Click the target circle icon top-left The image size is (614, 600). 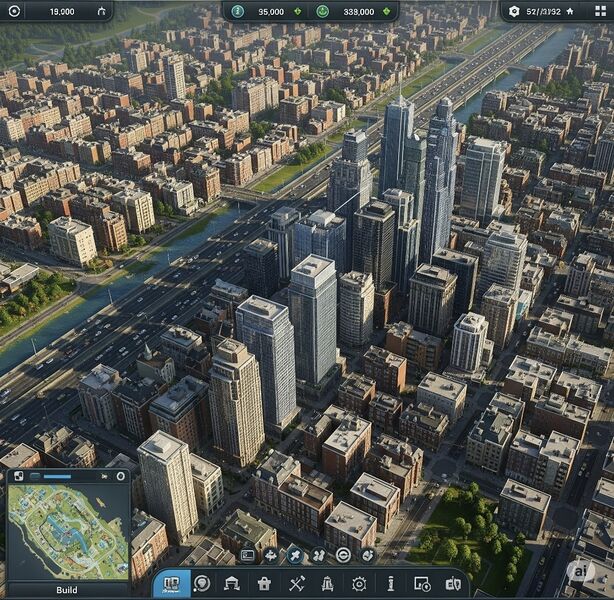14,11
